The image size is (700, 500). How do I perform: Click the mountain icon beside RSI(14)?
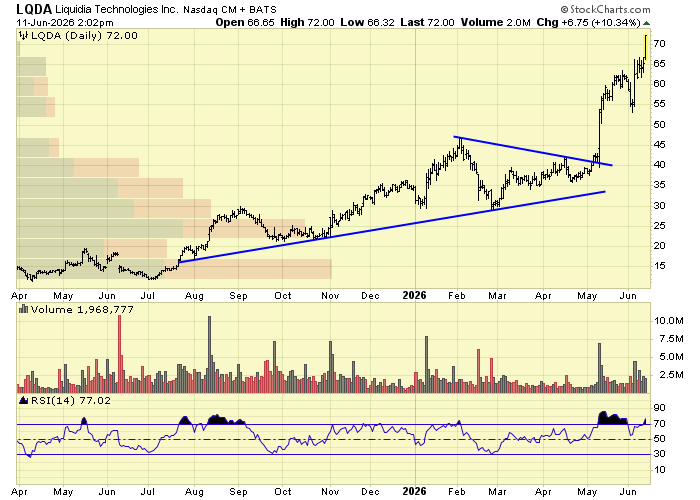[24, 400]
